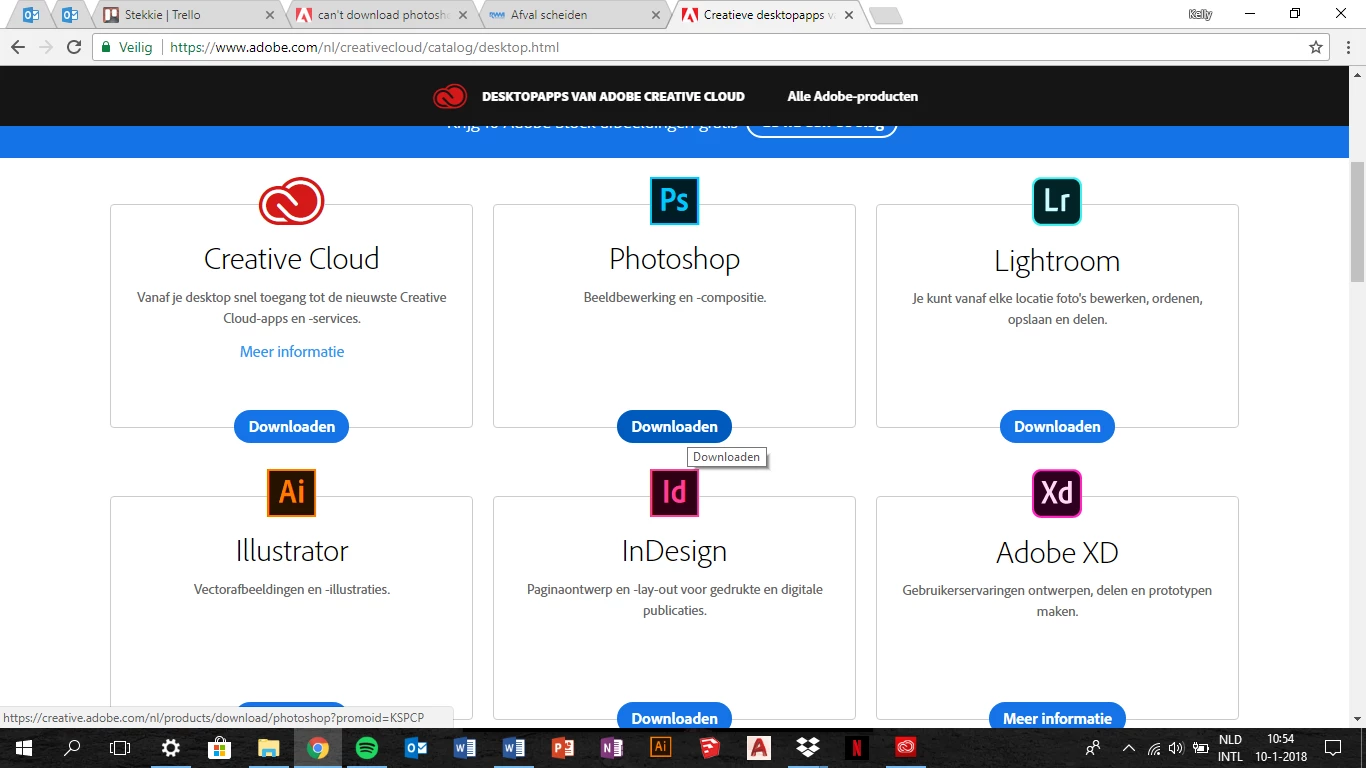This screenshot has width=1366, height=768.
Task: Open the Wi-Fi network tray icon
Action: tap(1154, 747)
